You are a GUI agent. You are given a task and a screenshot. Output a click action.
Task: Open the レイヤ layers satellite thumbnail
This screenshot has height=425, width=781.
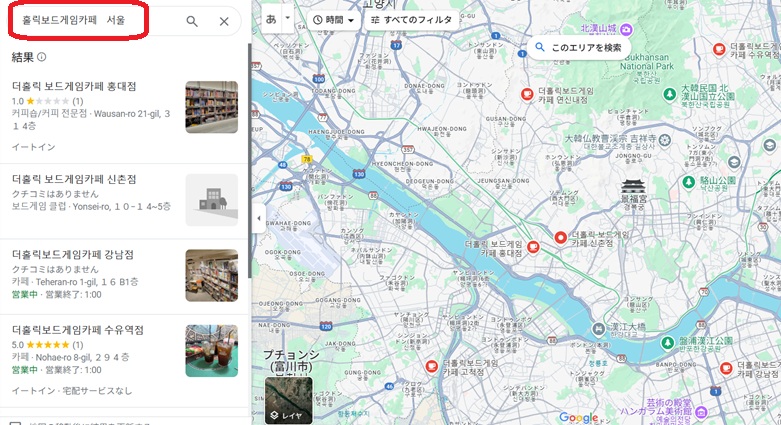(x=289, y=400)
